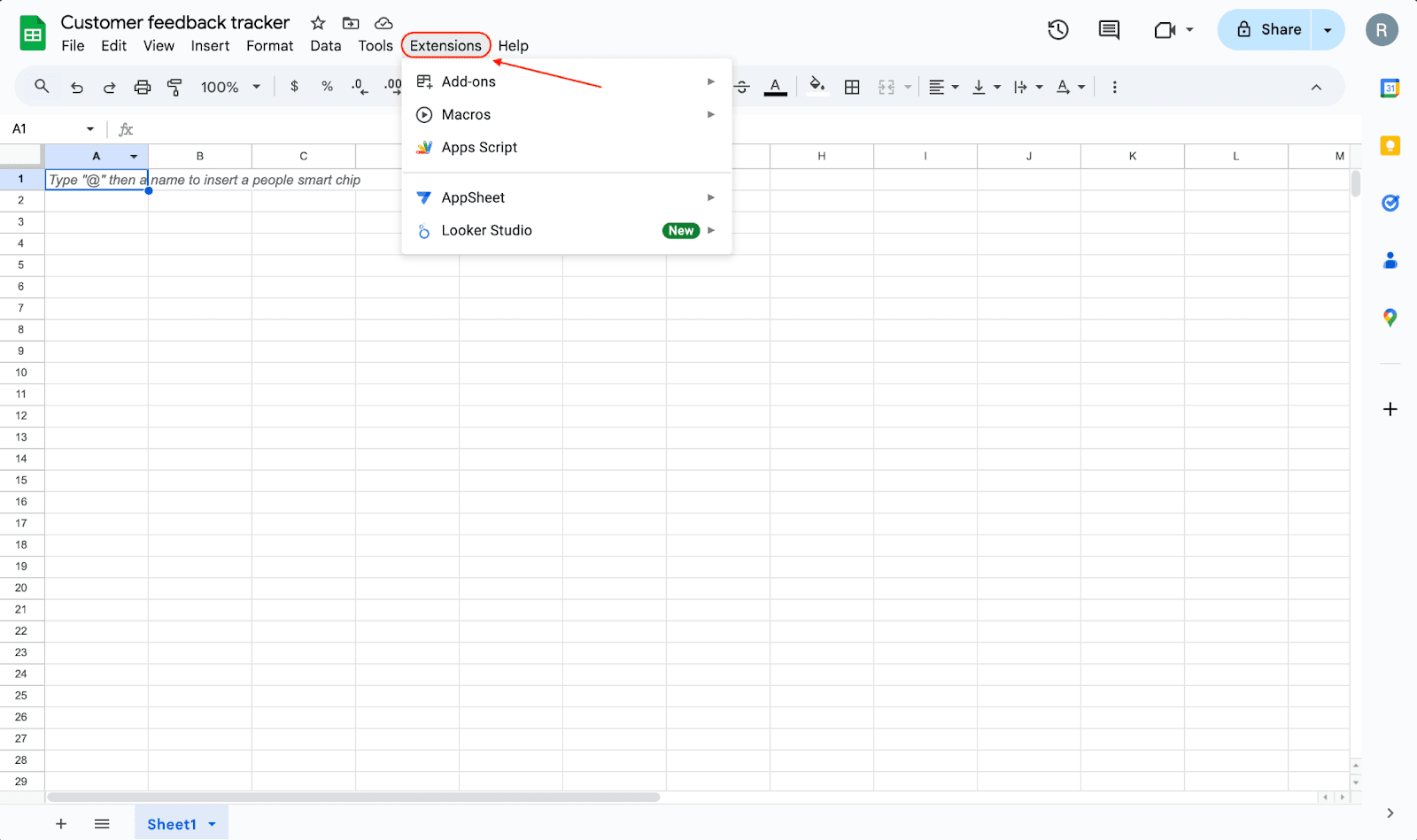
Task: Expand the zoom 100% dropdown
Action: (x=230, y=87)
